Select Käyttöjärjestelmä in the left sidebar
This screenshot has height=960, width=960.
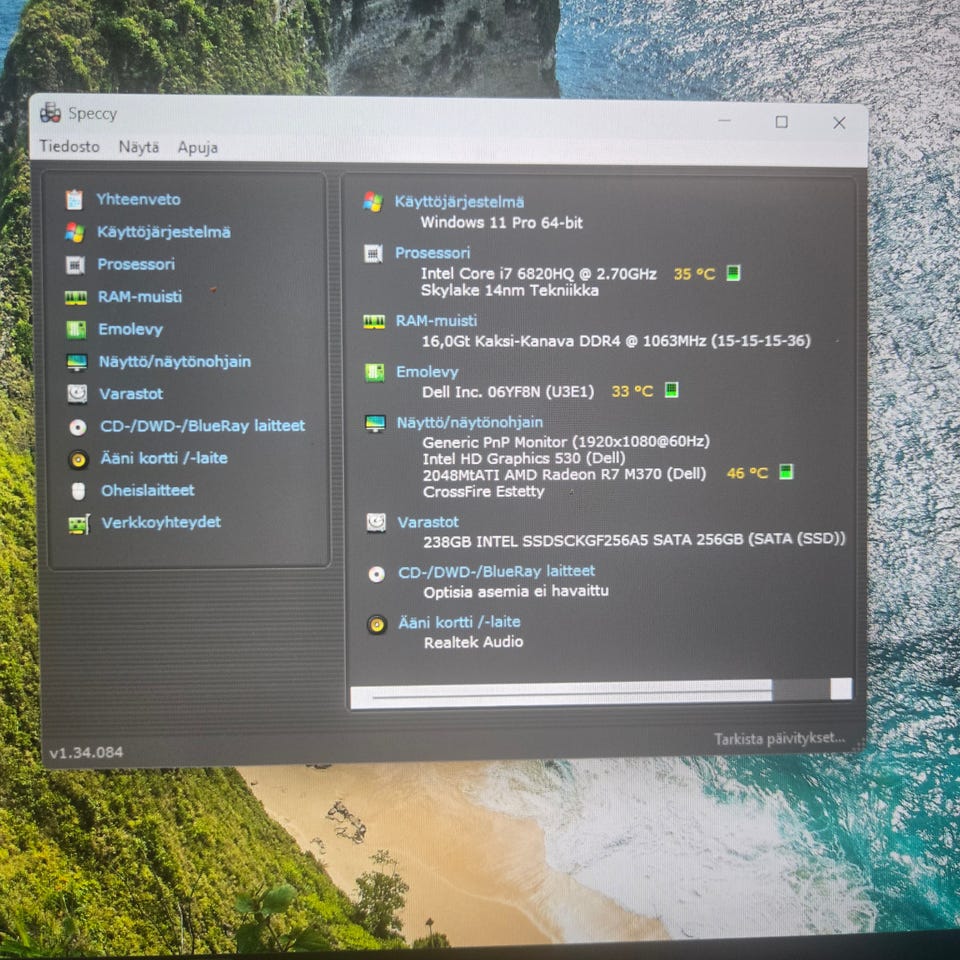pyautogui.click(x=163, y=232)
